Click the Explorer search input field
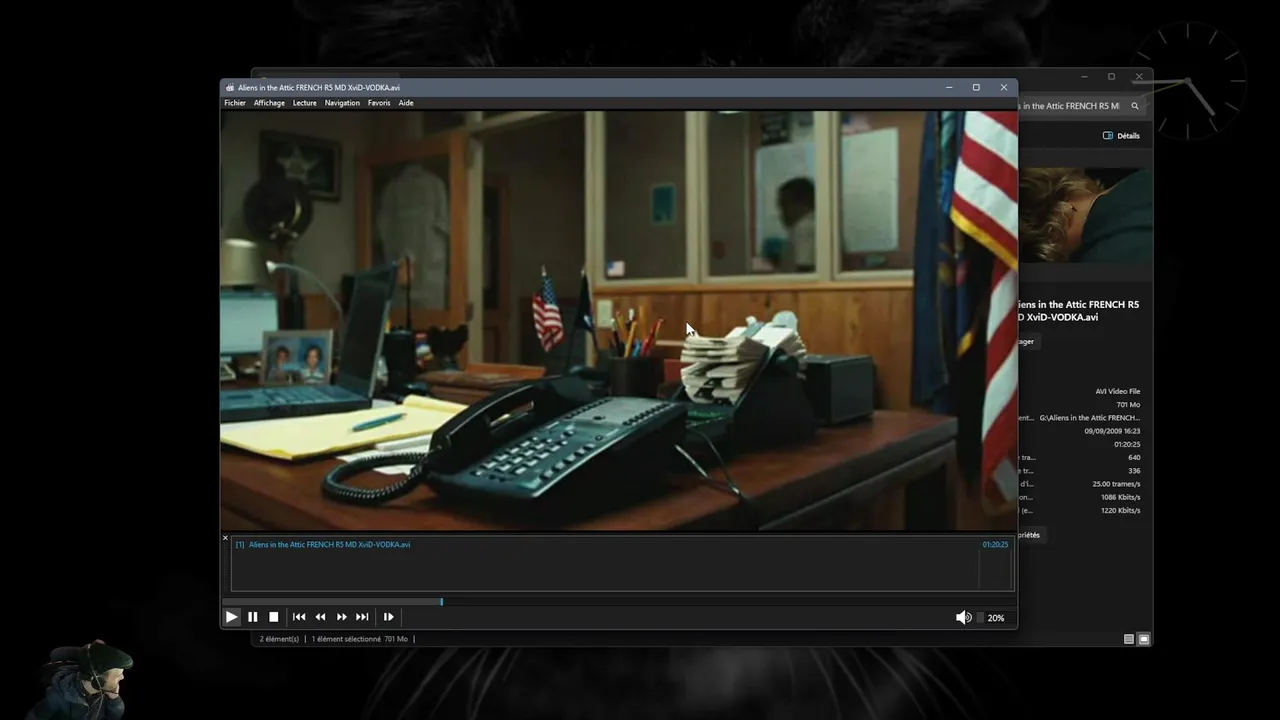The image size is (1280, 720). pos(1070,106)
